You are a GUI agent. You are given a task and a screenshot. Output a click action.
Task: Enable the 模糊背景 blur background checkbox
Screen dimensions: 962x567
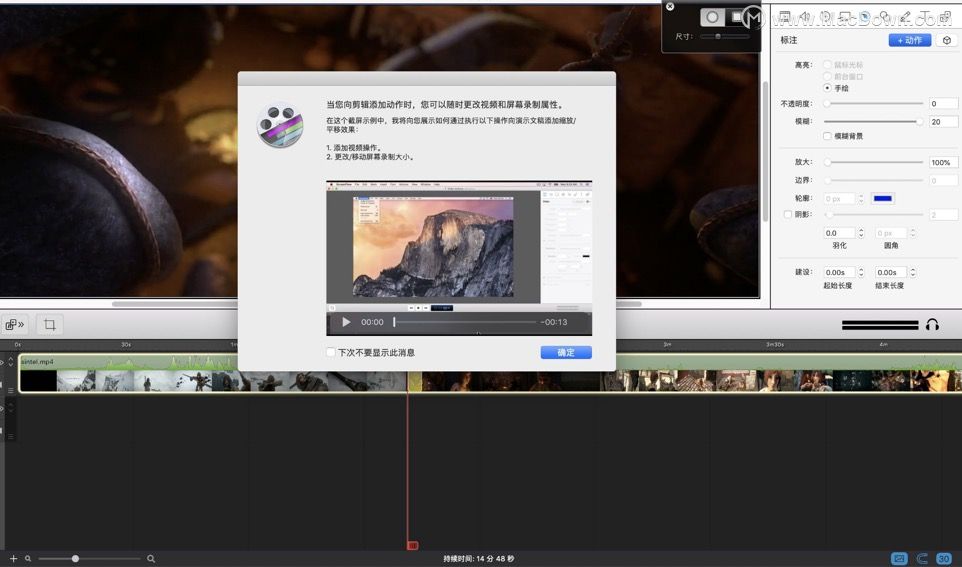point(827,136)
